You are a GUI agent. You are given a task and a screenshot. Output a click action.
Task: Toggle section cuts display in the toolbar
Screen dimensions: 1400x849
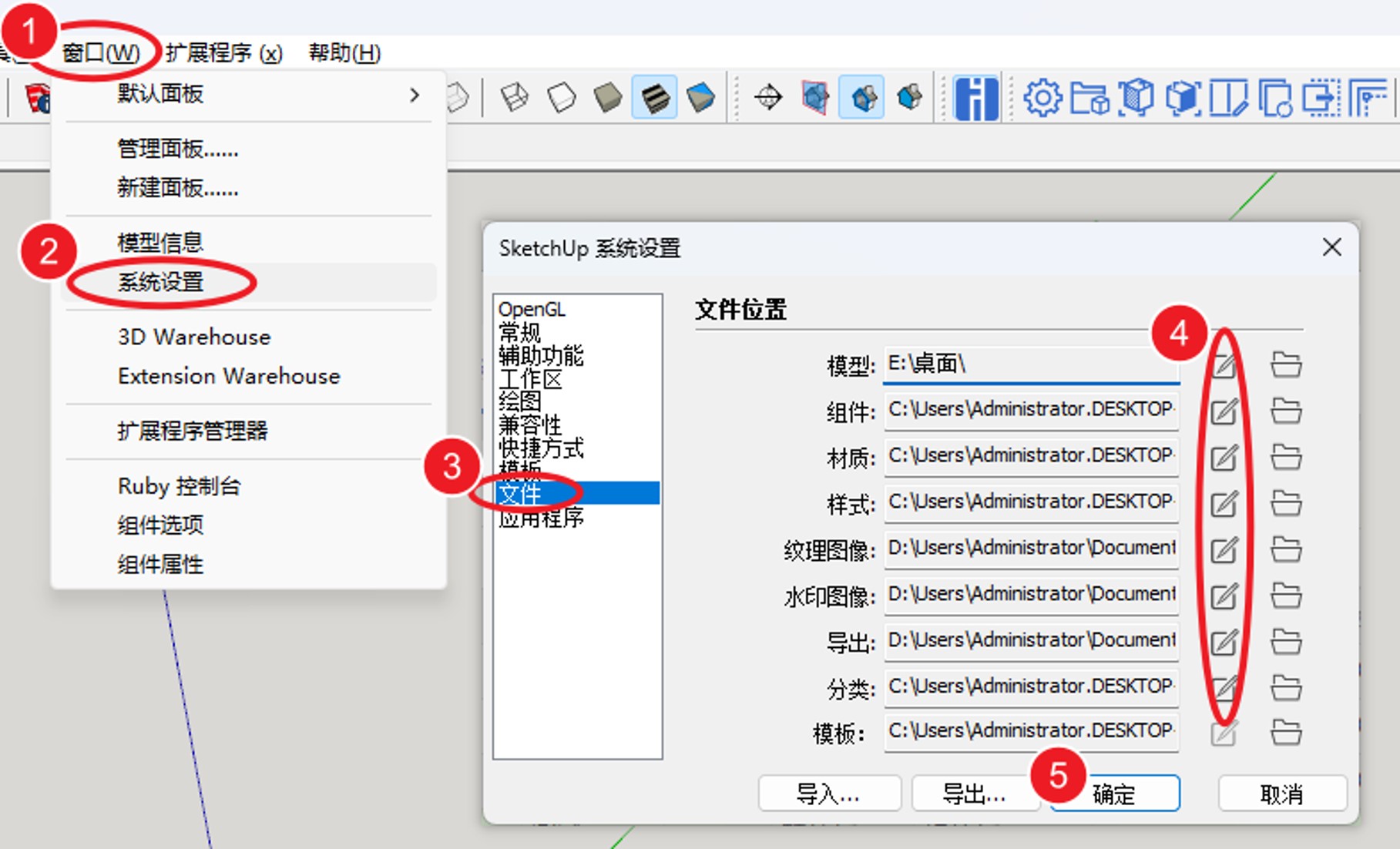coord(861,97)
